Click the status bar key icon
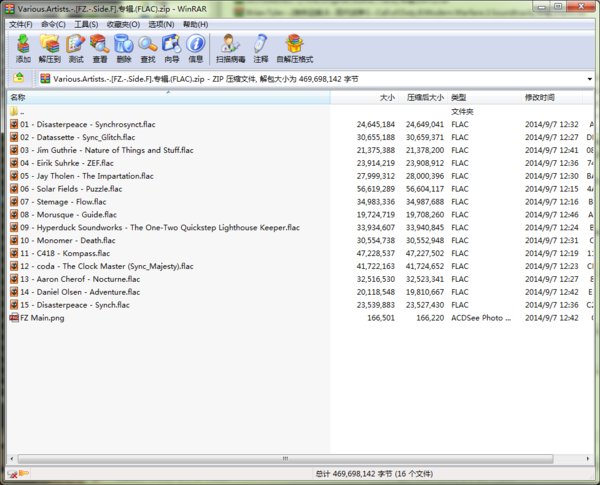 coord(24,474)
